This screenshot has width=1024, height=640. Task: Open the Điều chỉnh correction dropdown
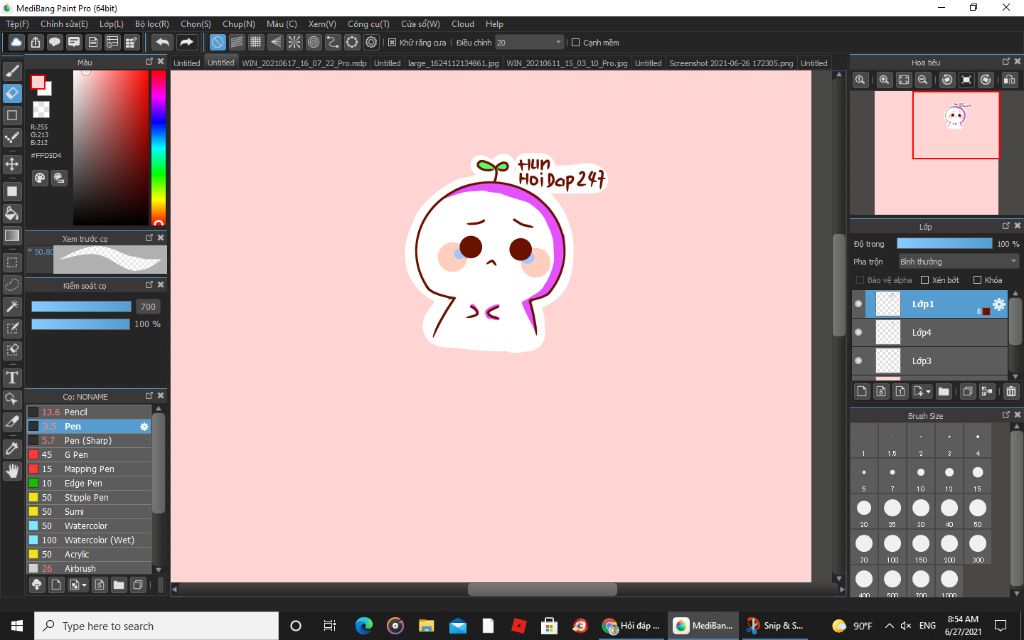[x=529, y=42]
